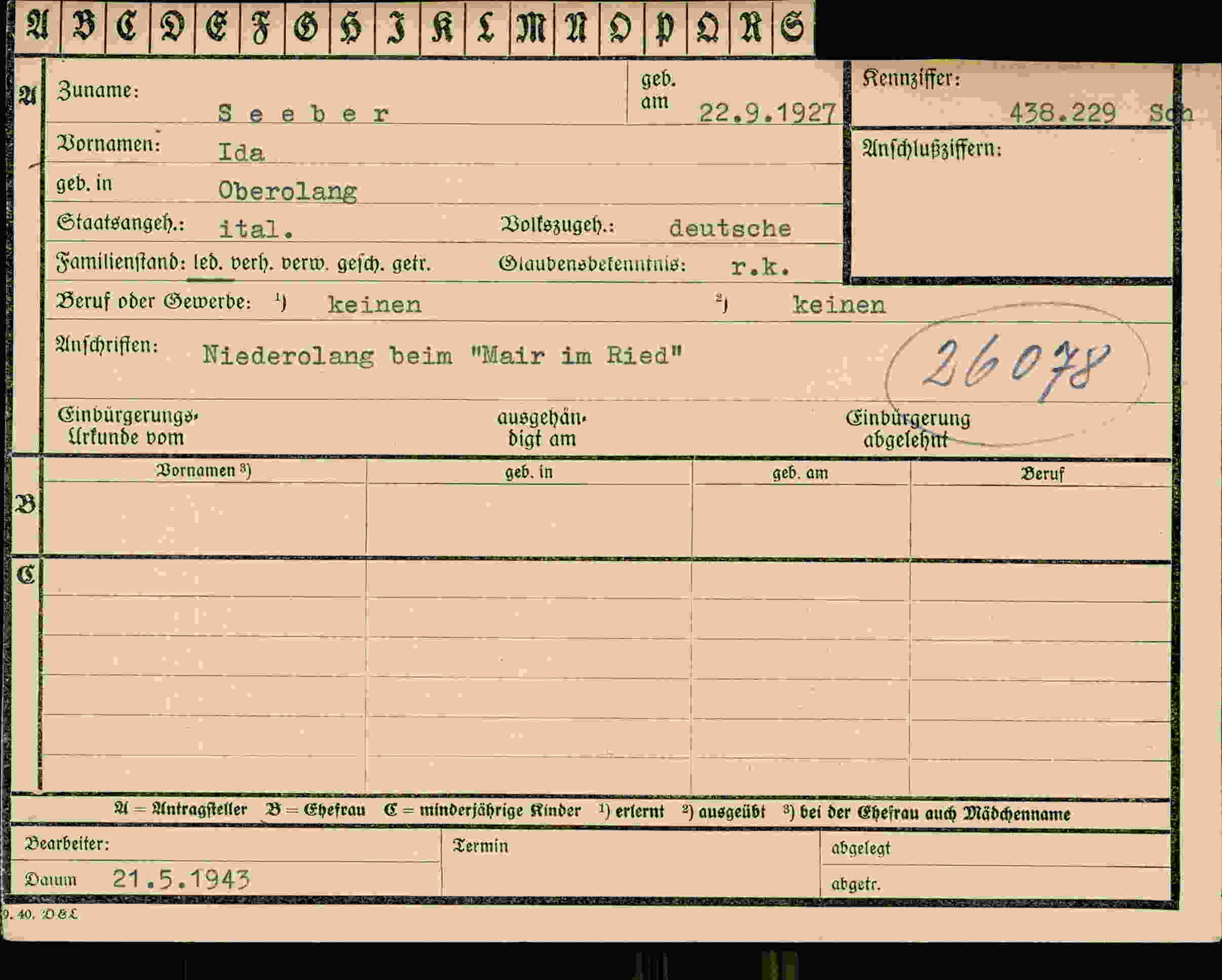This screenshot has height=980, width=1222.
Task: Click the "Einbürgerungs-Urkunde vom" label
Action: tap(128, 426)
